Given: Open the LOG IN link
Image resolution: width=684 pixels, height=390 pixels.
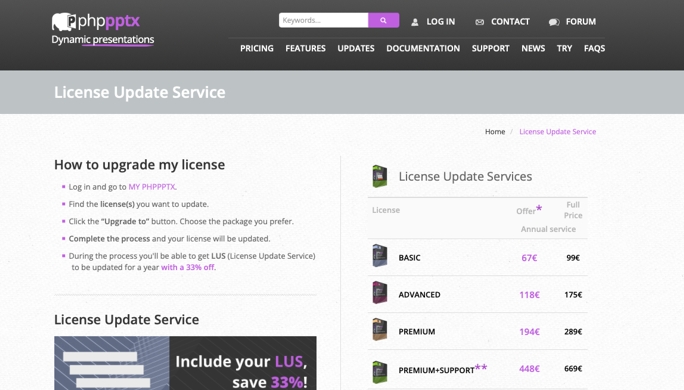Looking at the screenshot, I should (x=441, y=22).
